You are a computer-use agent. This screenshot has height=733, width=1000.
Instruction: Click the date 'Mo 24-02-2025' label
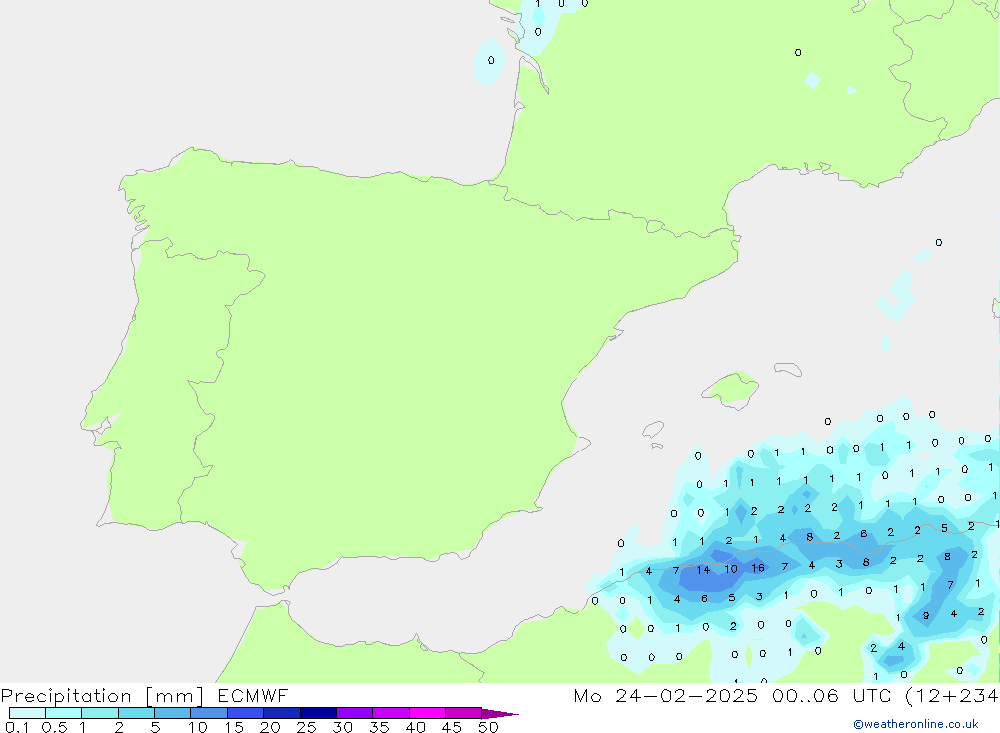coord(666,695)
